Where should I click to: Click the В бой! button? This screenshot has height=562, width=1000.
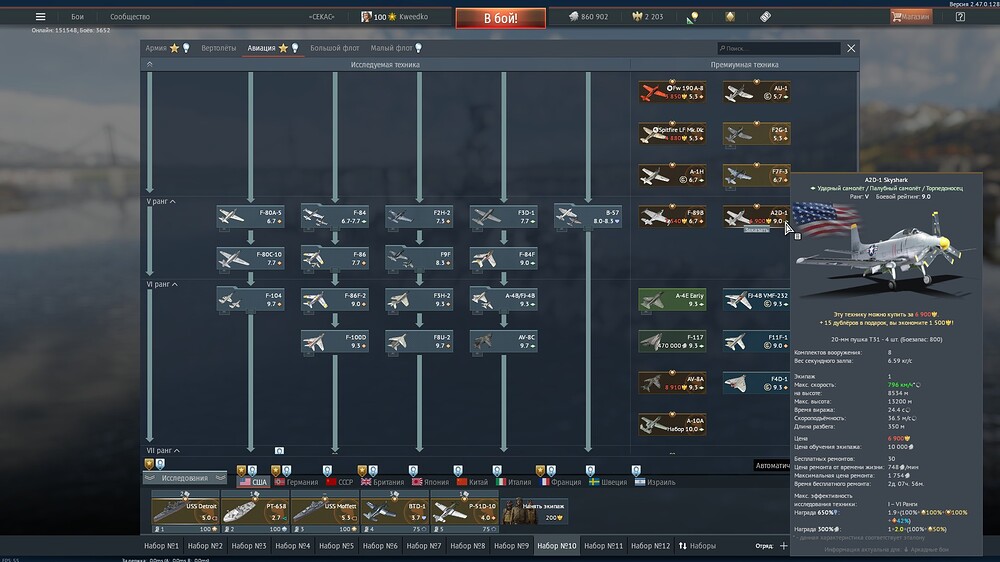[x=501, y=18]
